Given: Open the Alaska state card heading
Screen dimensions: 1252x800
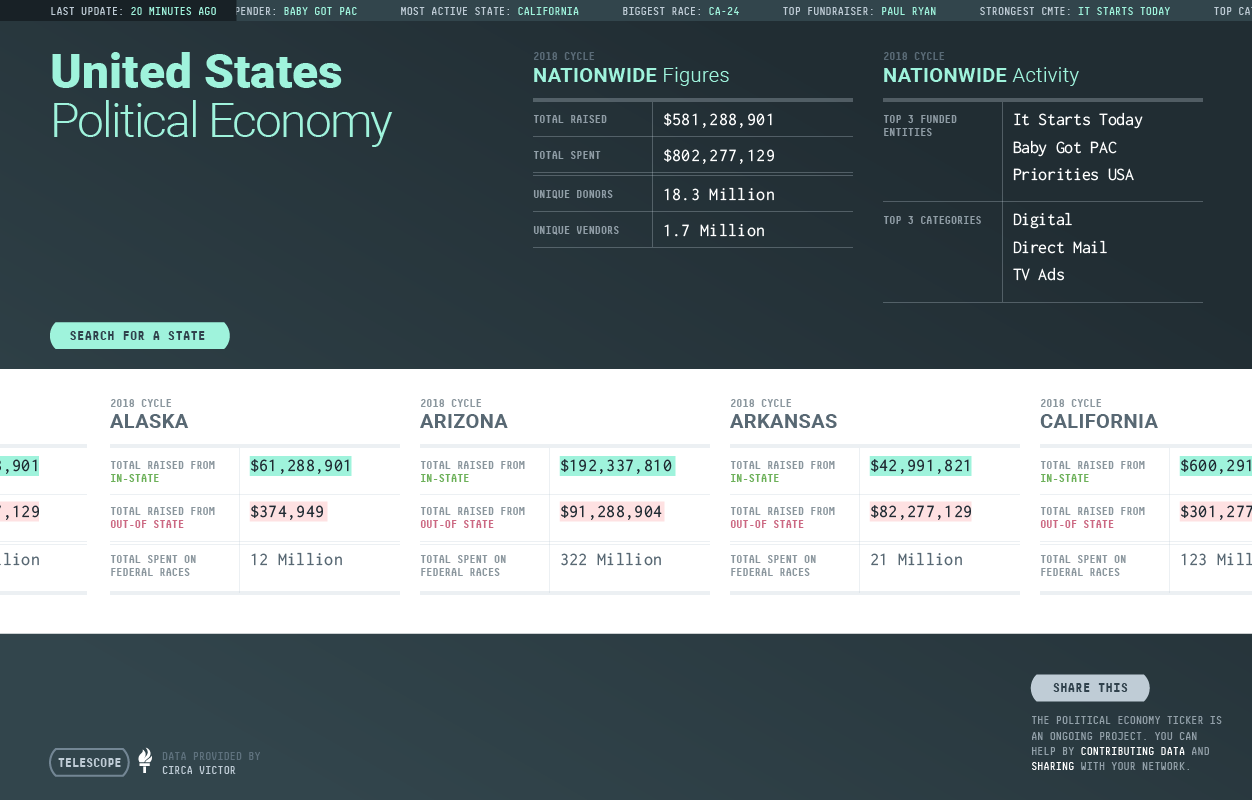Looking at the screenshot, I should pyautogui.click(x=149, y=421).
